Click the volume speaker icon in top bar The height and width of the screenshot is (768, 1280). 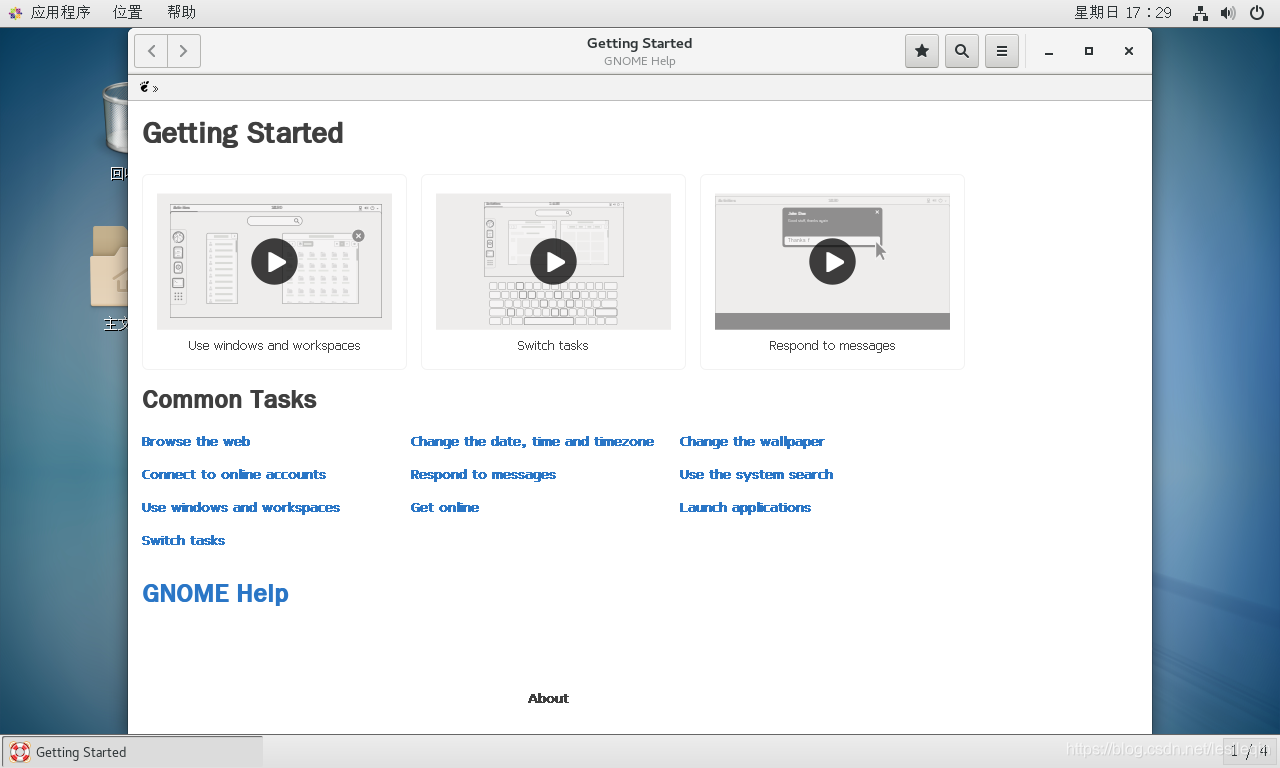1228,13
